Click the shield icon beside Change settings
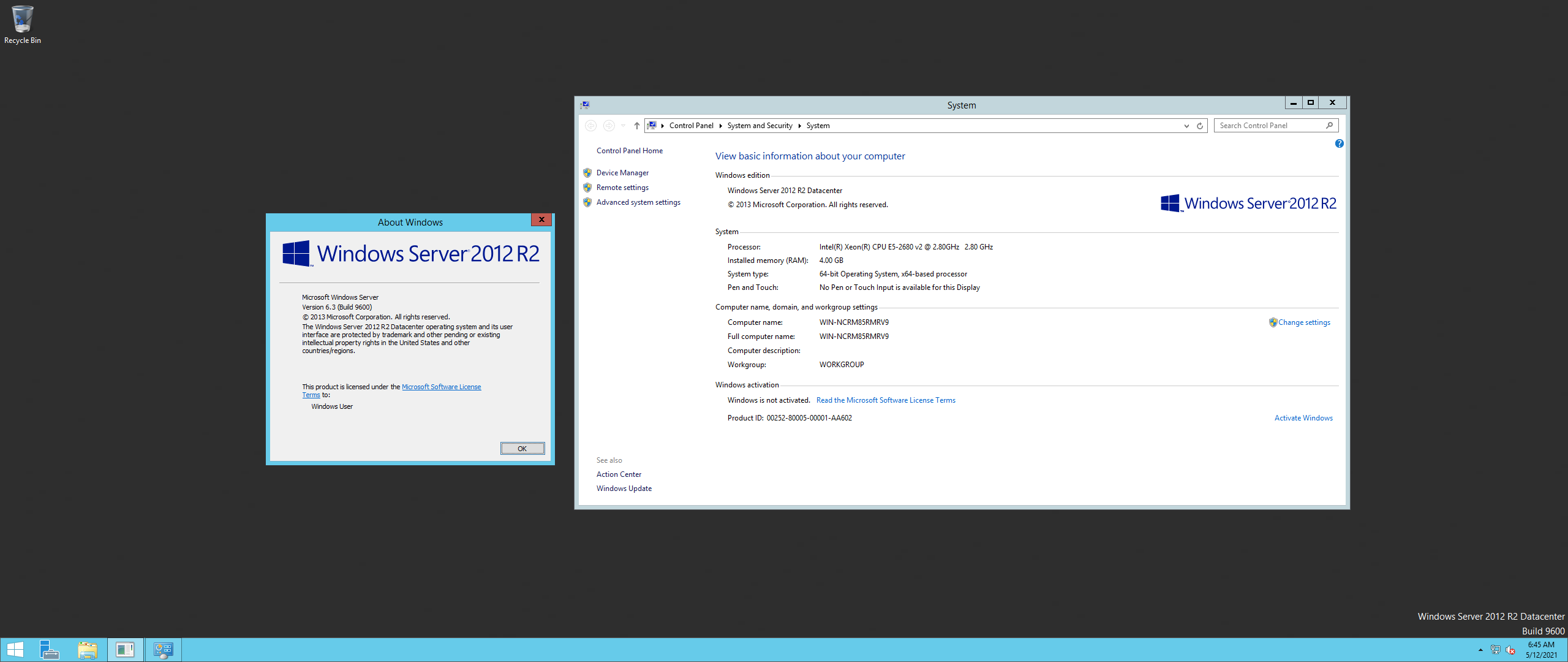1568x662 pixels. pyautogui.click(x=1273, y=322)
